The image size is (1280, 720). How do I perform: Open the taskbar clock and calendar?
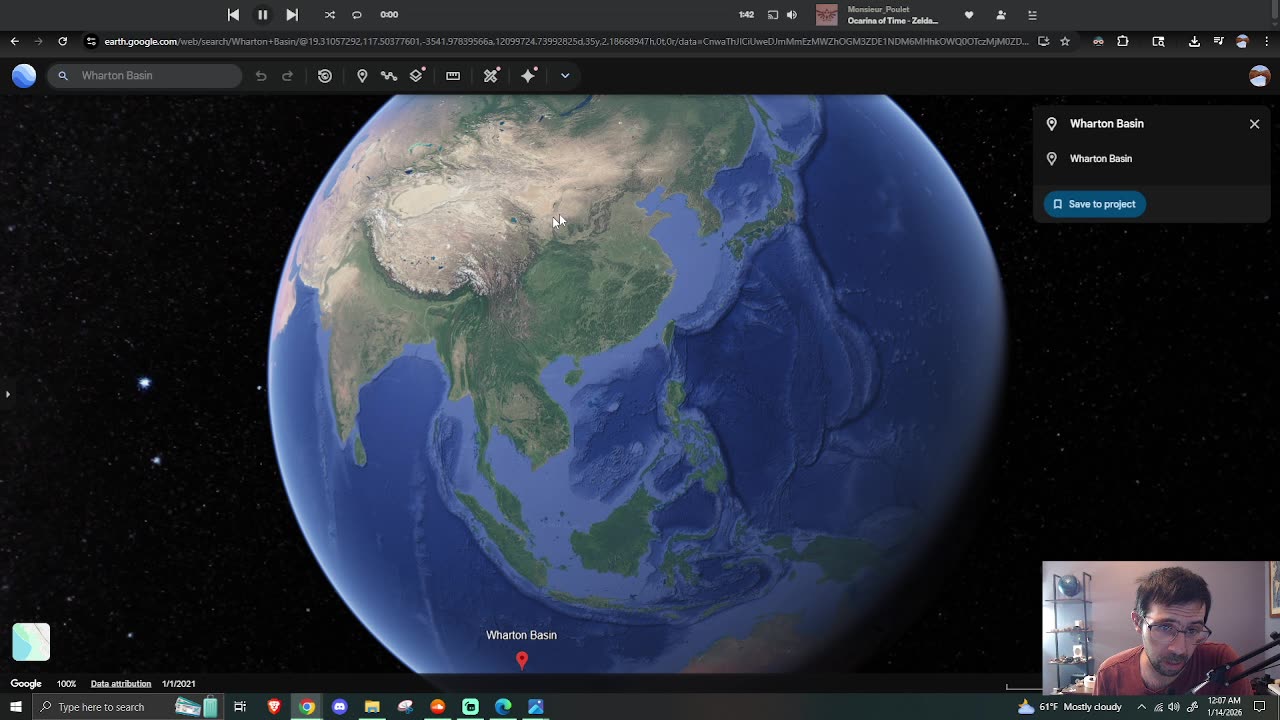click(1225, 707)
